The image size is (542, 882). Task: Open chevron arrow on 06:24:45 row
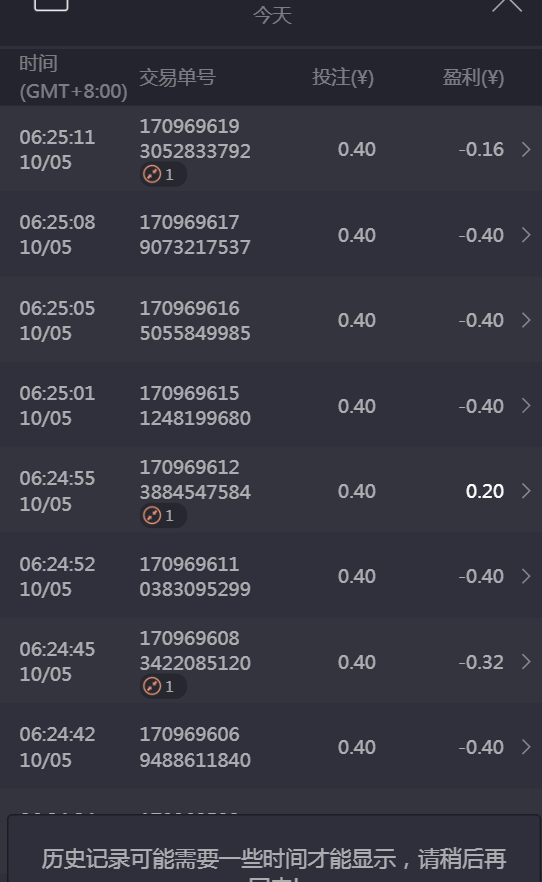[x=526, y=662]
